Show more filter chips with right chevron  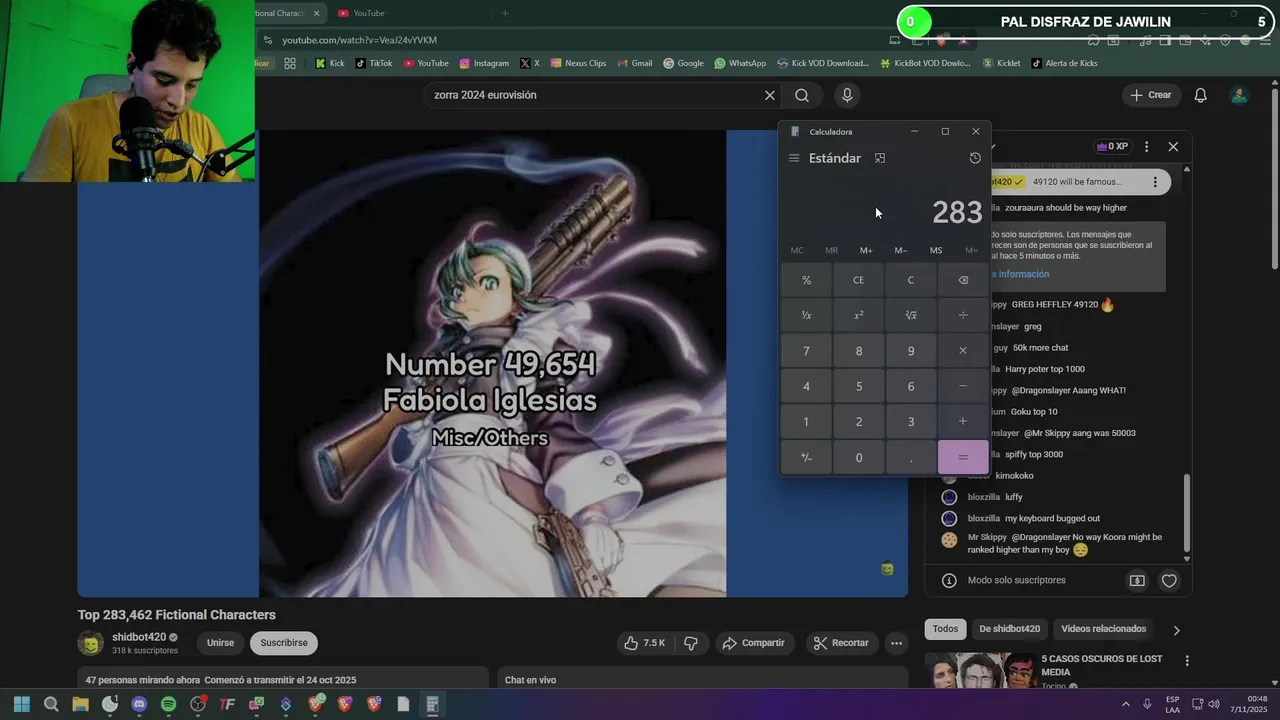[1176, 630]
